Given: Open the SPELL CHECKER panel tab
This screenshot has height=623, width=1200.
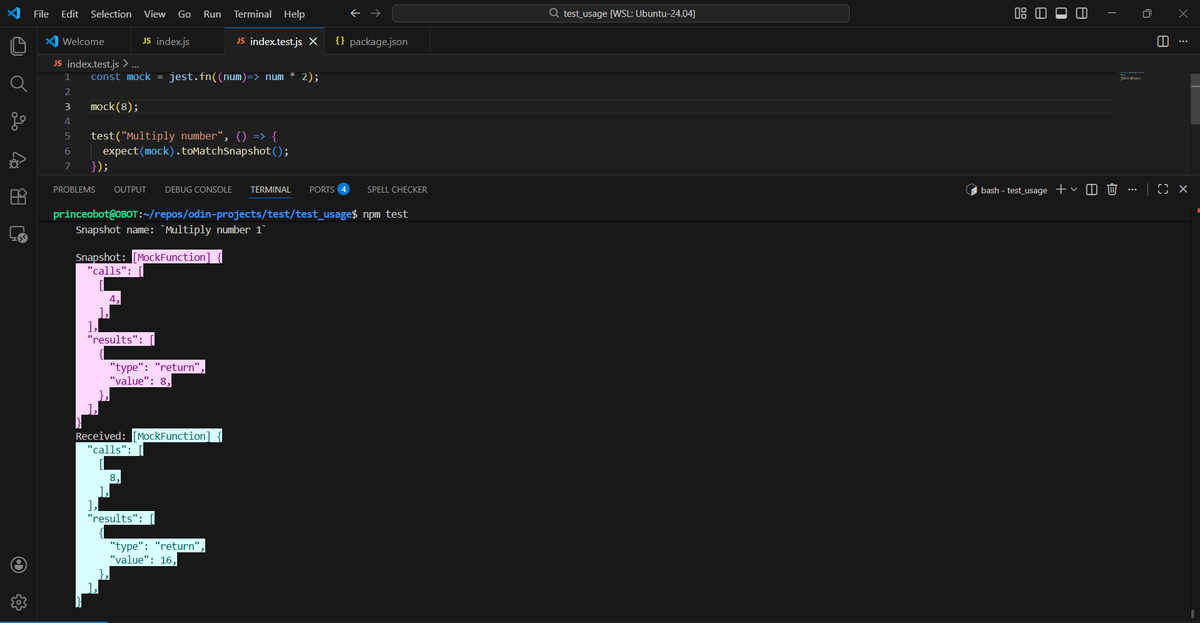Looking at the screenshot, I should coord(397,189).
